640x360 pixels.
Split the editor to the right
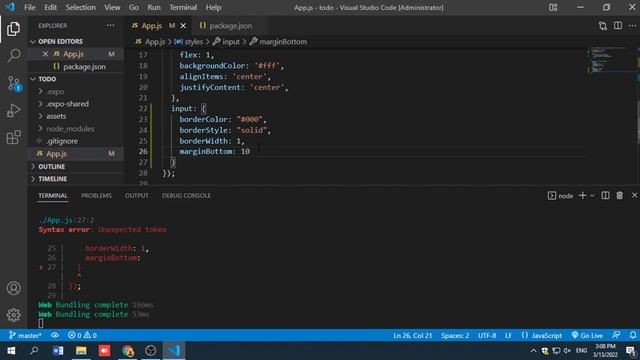618,26
